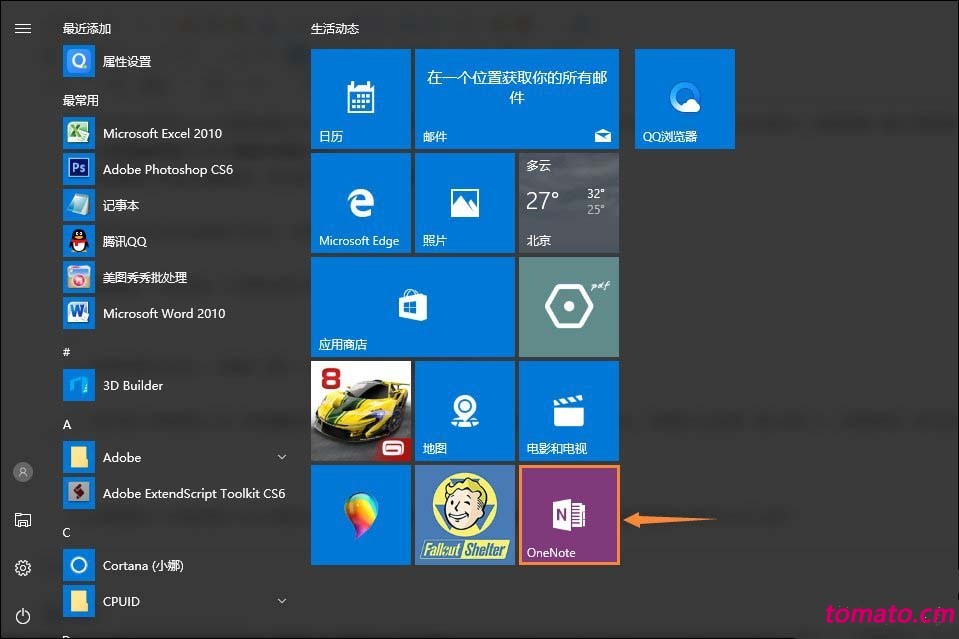The image size is (959, 639).
Task: Click the 'C' section letter header
Action: click(67, 533)
